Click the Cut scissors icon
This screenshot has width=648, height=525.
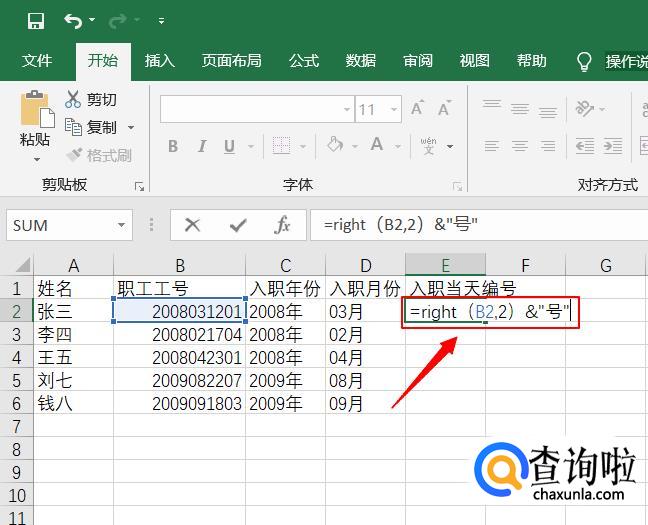[x=73, y=100]
